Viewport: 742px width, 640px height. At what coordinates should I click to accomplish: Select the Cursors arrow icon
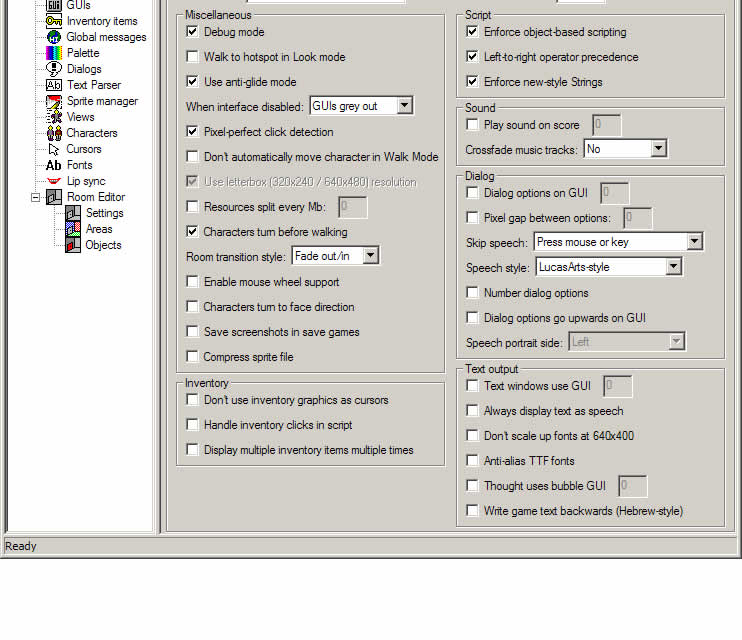point(53,149)
